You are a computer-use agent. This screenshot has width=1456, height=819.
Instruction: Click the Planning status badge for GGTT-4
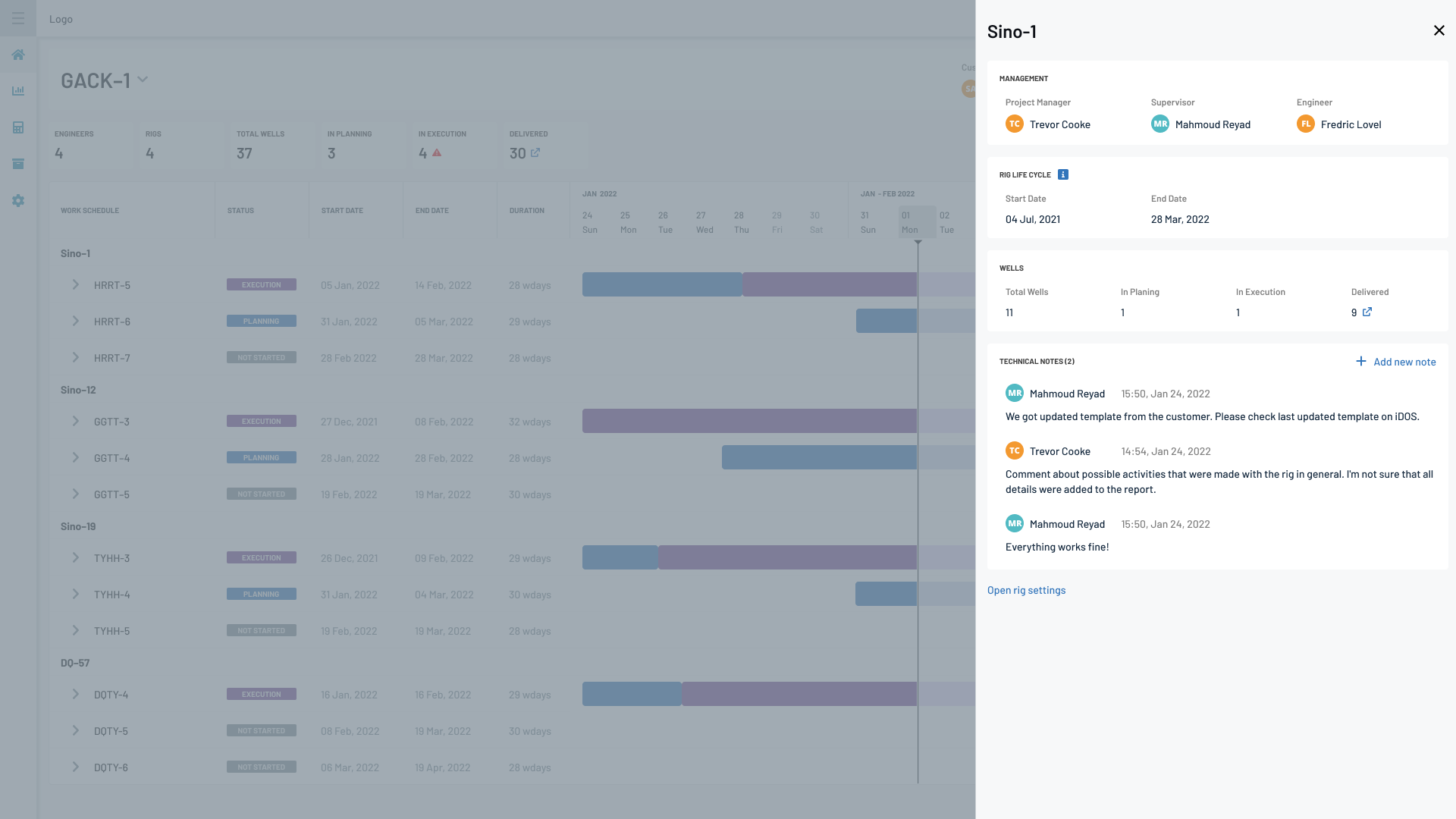(x=262, y=457)
